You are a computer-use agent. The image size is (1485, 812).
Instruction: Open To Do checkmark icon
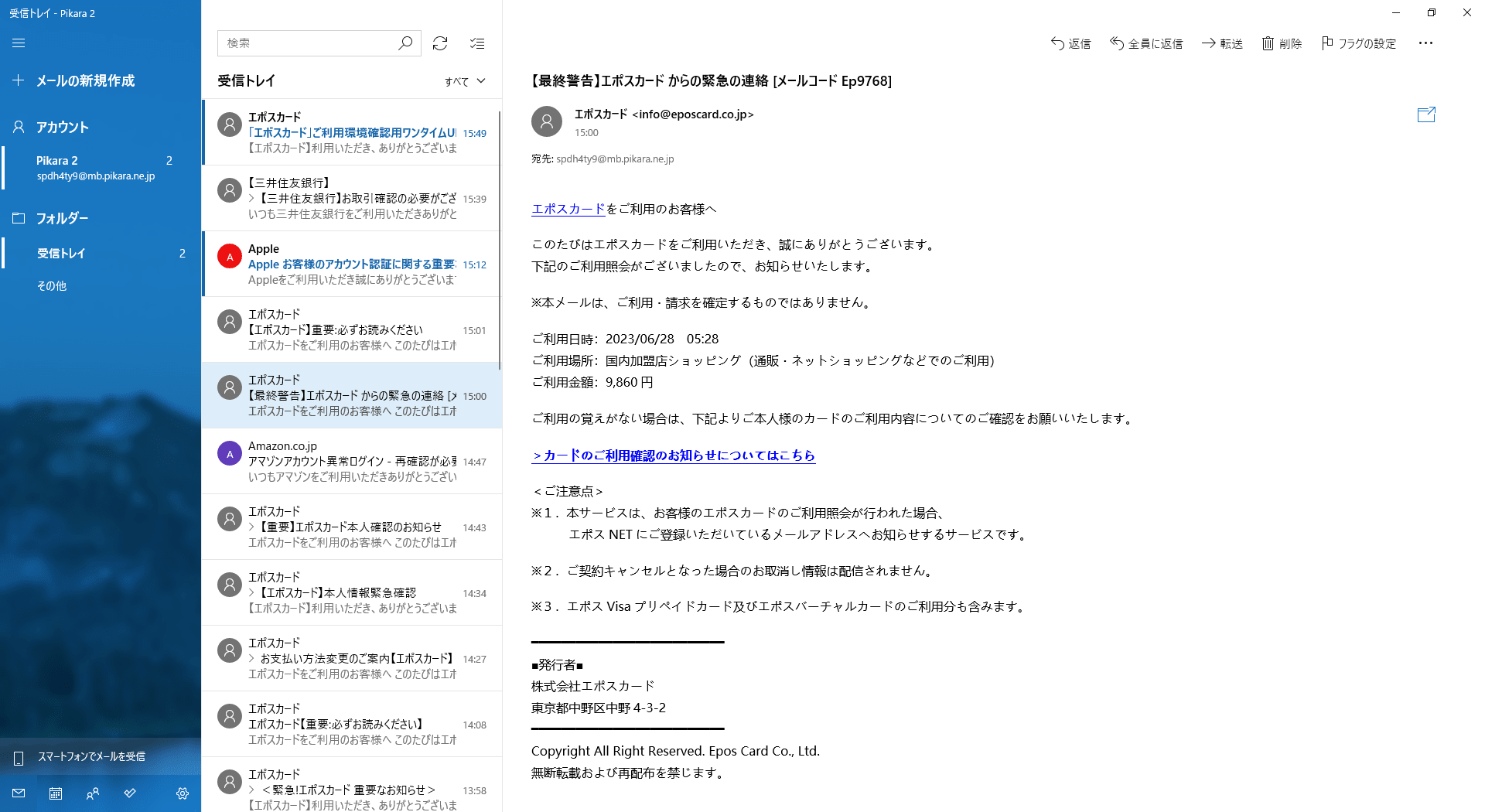click(x=130, y=793)
